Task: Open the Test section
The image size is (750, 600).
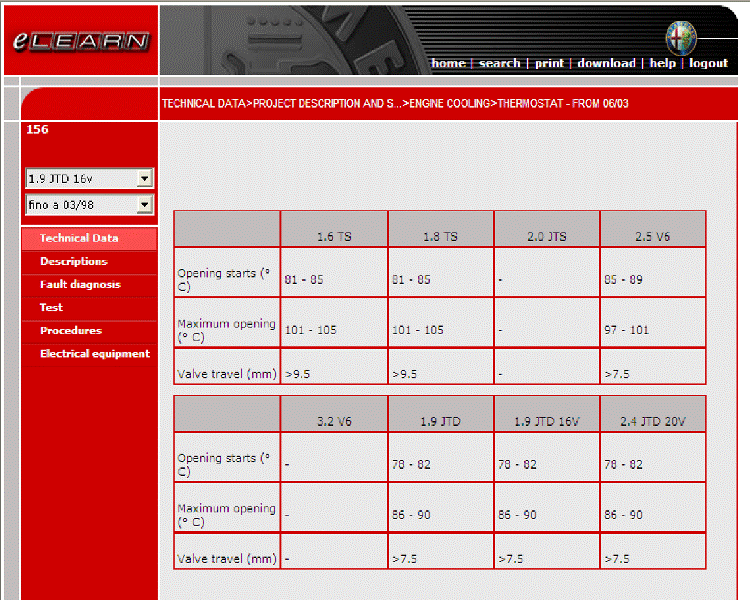Action: tap(51, 307)
